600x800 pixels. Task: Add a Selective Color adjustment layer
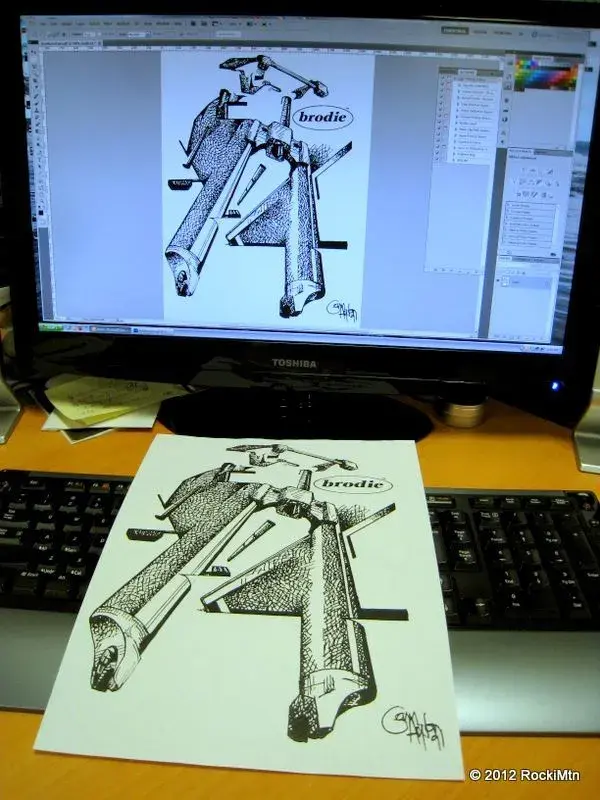[x=551, y=196]
